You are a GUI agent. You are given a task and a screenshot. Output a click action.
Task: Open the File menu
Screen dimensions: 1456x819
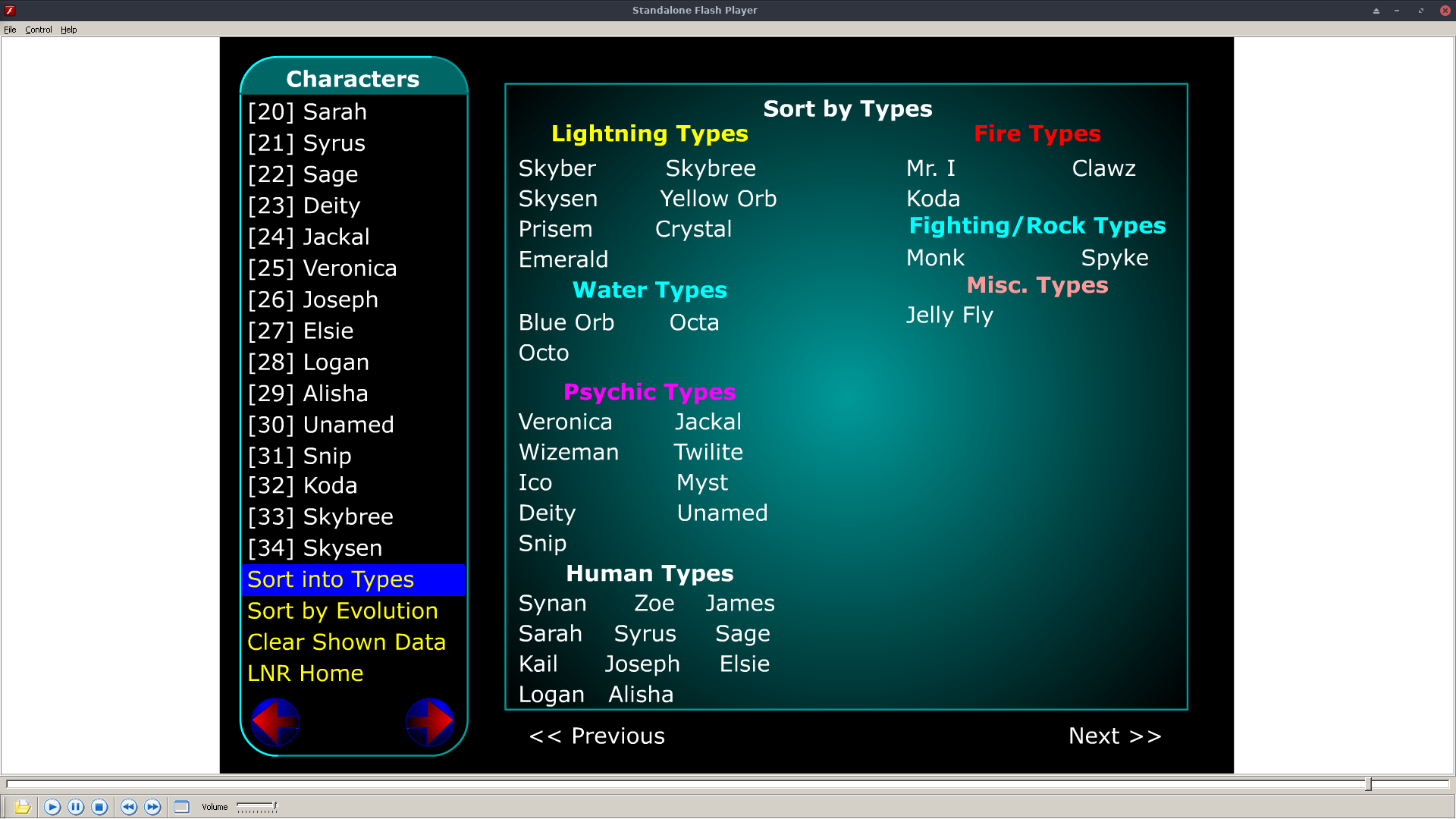[10, 30]
